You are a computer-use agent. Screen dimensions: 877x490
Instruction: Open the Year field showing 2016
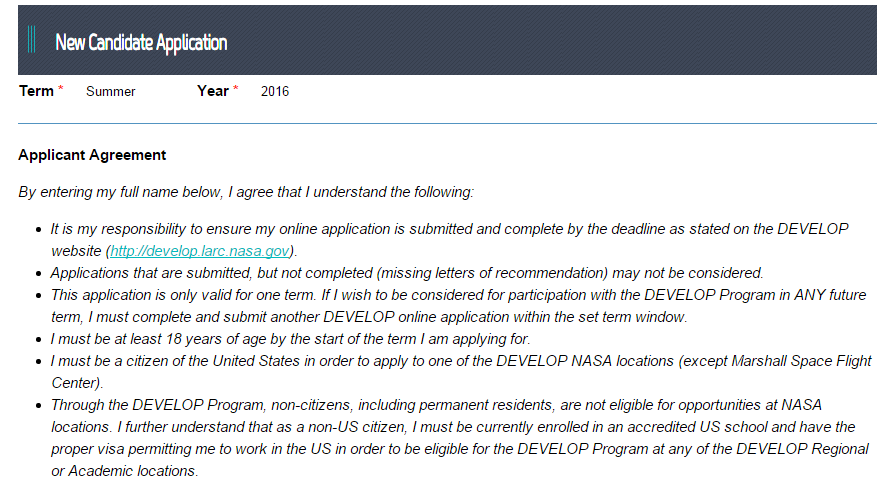(x=275, y=92)
